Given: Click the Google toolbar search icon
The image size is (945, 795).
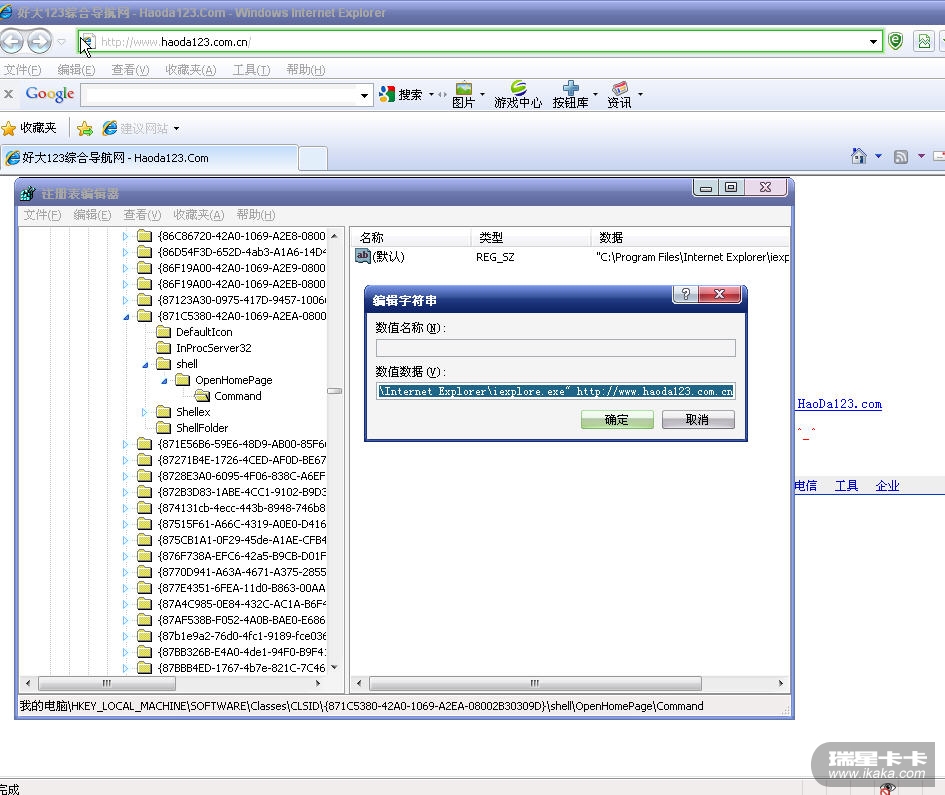Looking at the screenshot, I should [x=386, y=94].
